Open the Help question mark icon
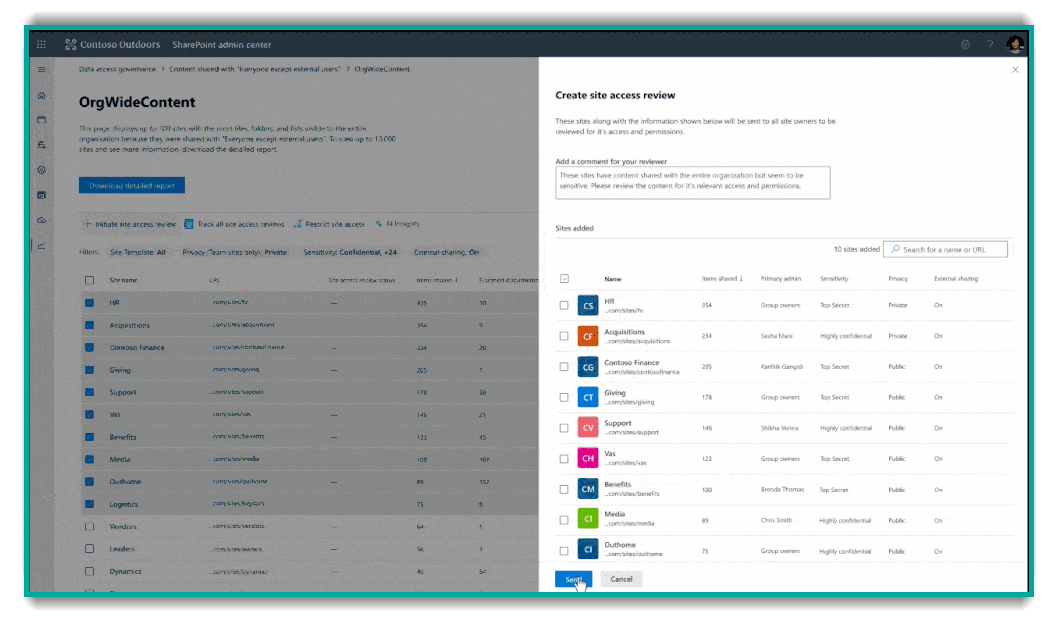 (989, 44)
